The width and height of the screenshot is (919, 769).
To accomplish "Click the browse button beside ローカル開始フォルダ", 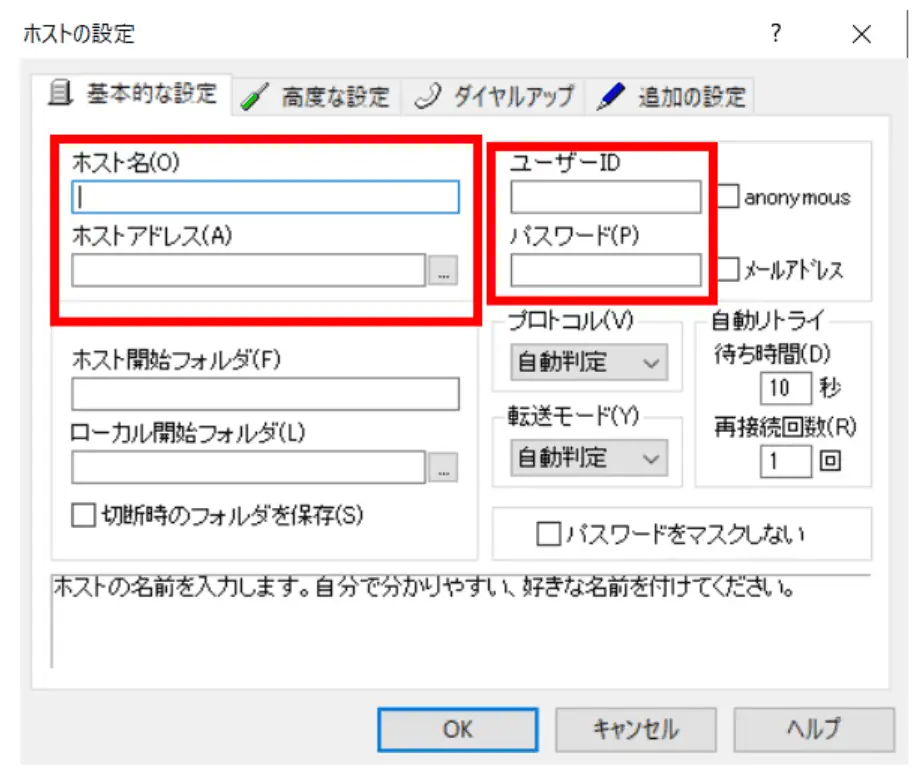I will pos(443,468).
